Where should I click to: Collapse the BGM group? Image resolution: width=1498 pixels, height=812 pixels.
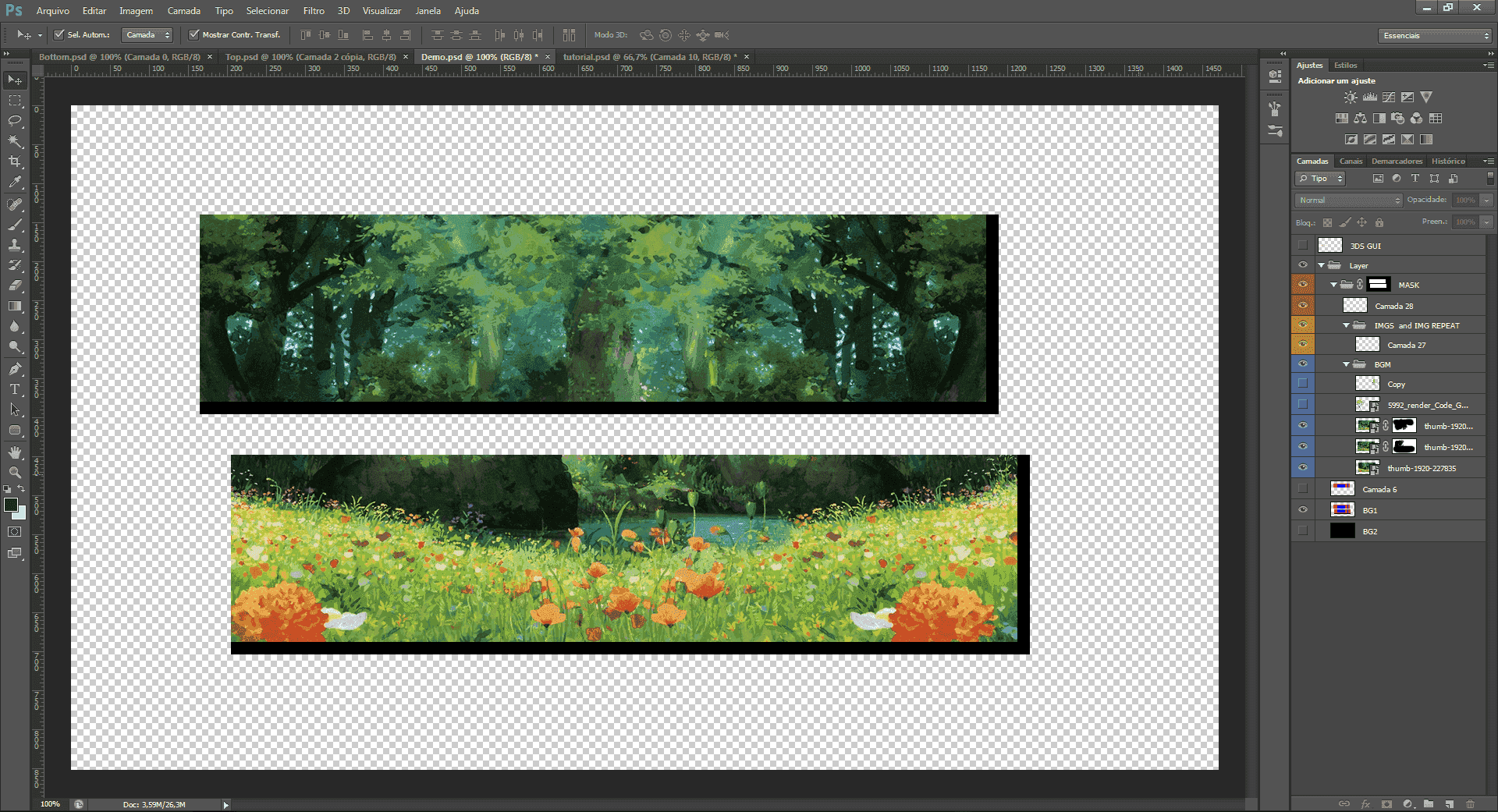1347,364
